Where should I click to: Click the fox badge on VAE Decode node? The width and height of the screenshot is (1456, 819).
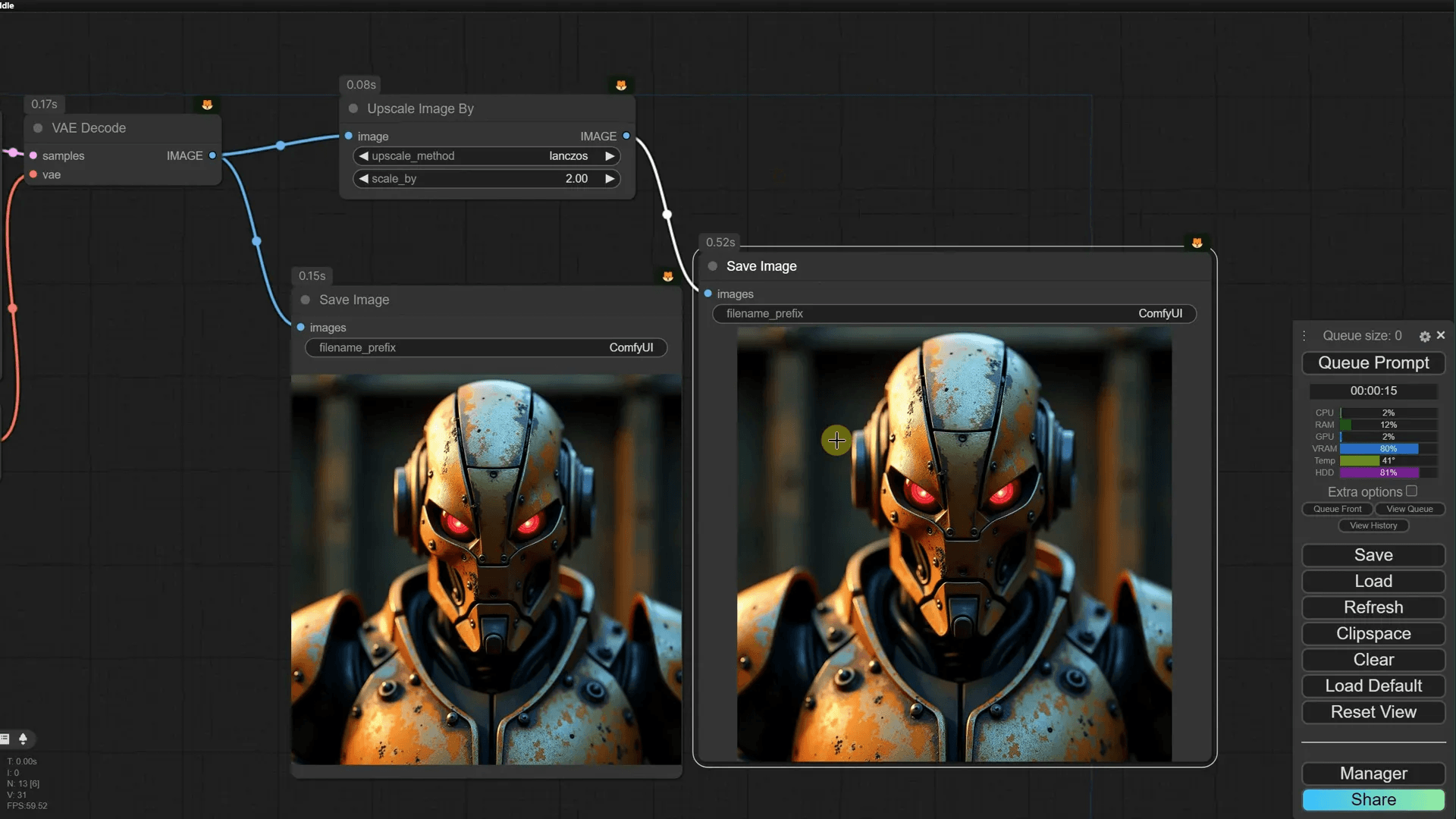tap(207, 105)
